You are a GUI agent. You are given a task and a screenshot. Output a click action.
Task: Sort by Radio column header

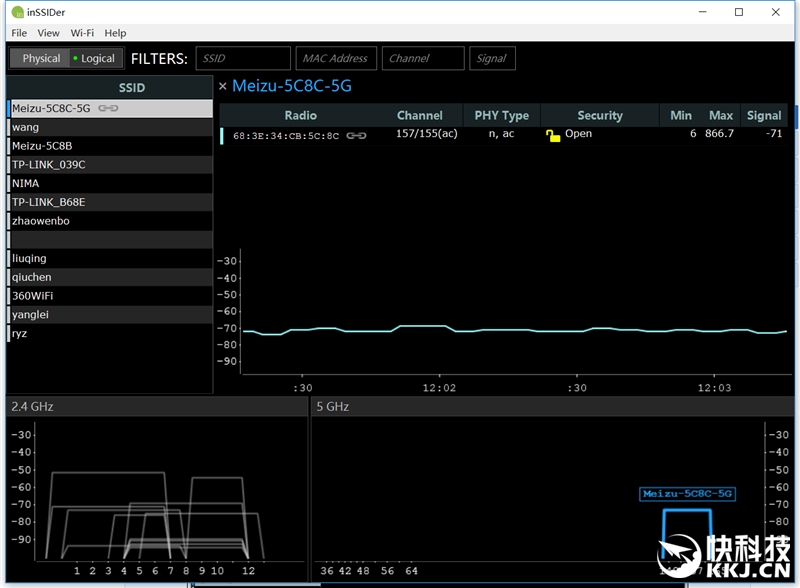click(301, 115)
